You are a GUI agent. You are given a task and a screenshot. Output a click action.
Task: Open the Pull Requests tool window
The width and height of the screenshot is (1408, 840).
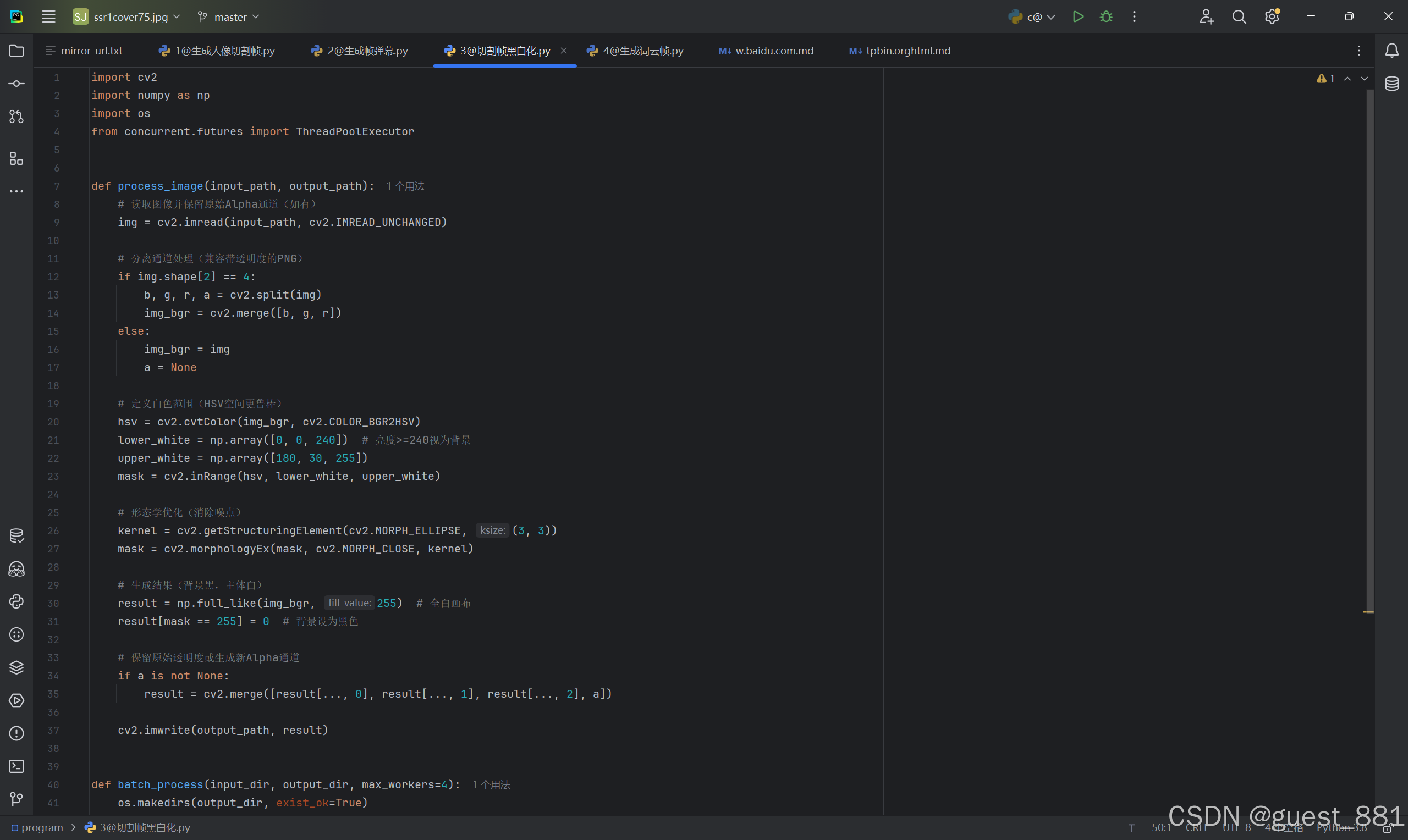(16, 117)
